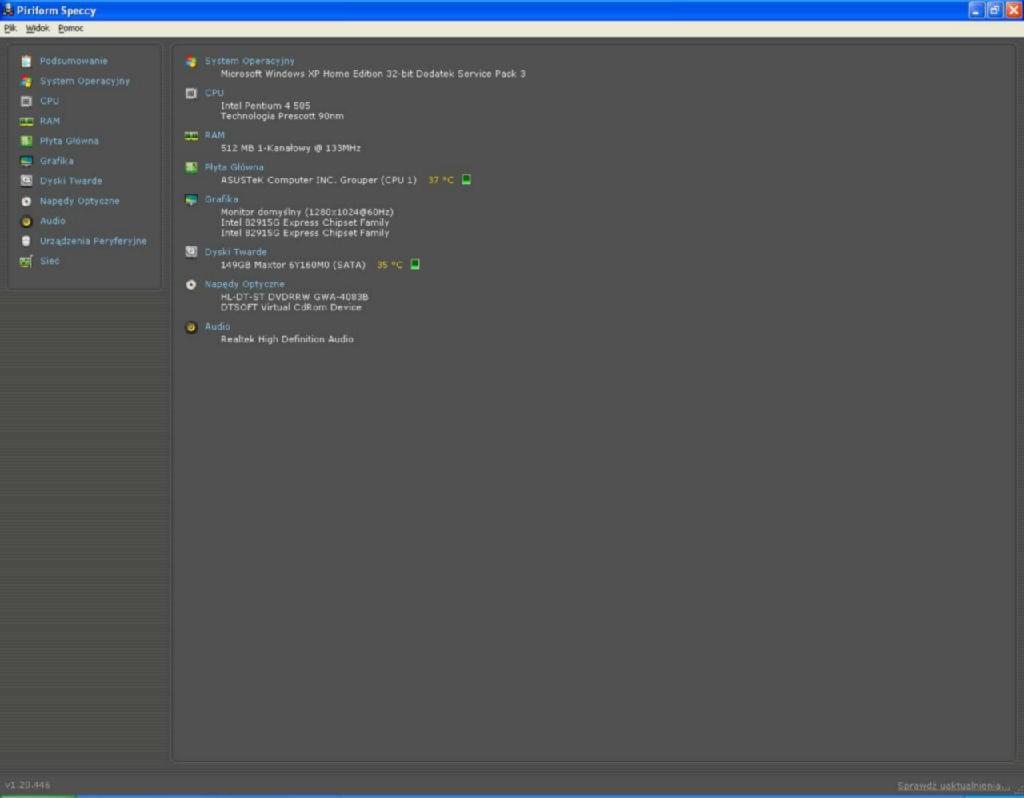Image resolution: width=1024 pixels, height=798 pixels.
Task: Click the Intel Pentium 4 505 text
Action: [x=265, y=105]
